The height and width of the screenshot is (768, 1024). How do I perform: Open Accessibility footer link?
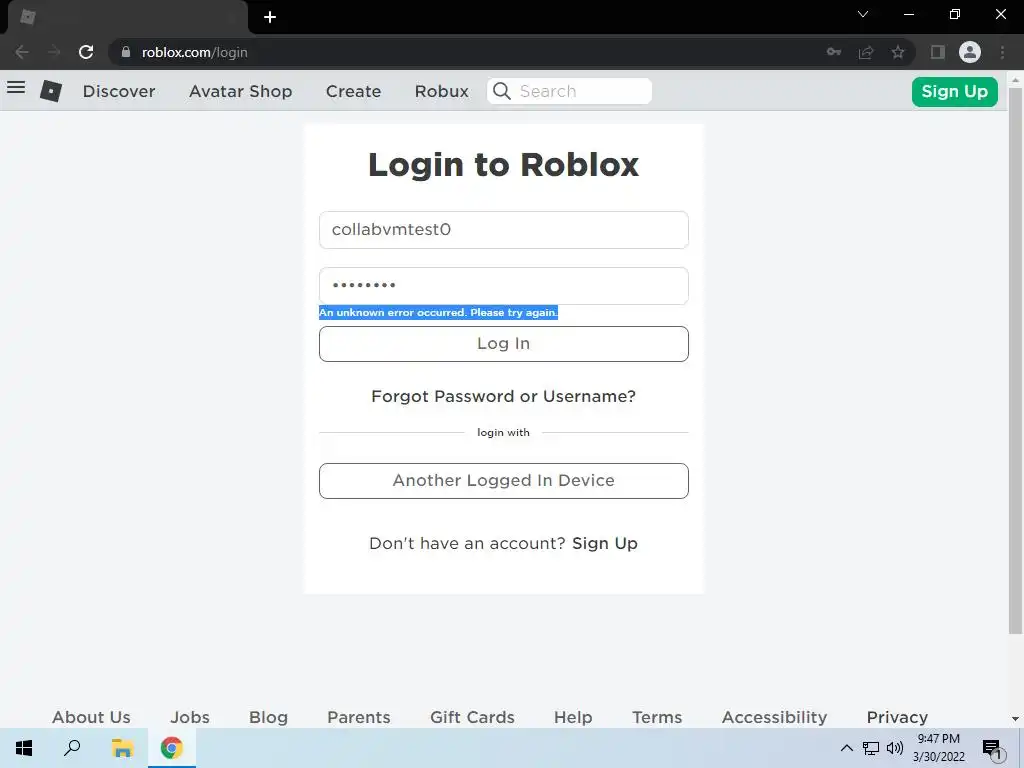(775, 717)
